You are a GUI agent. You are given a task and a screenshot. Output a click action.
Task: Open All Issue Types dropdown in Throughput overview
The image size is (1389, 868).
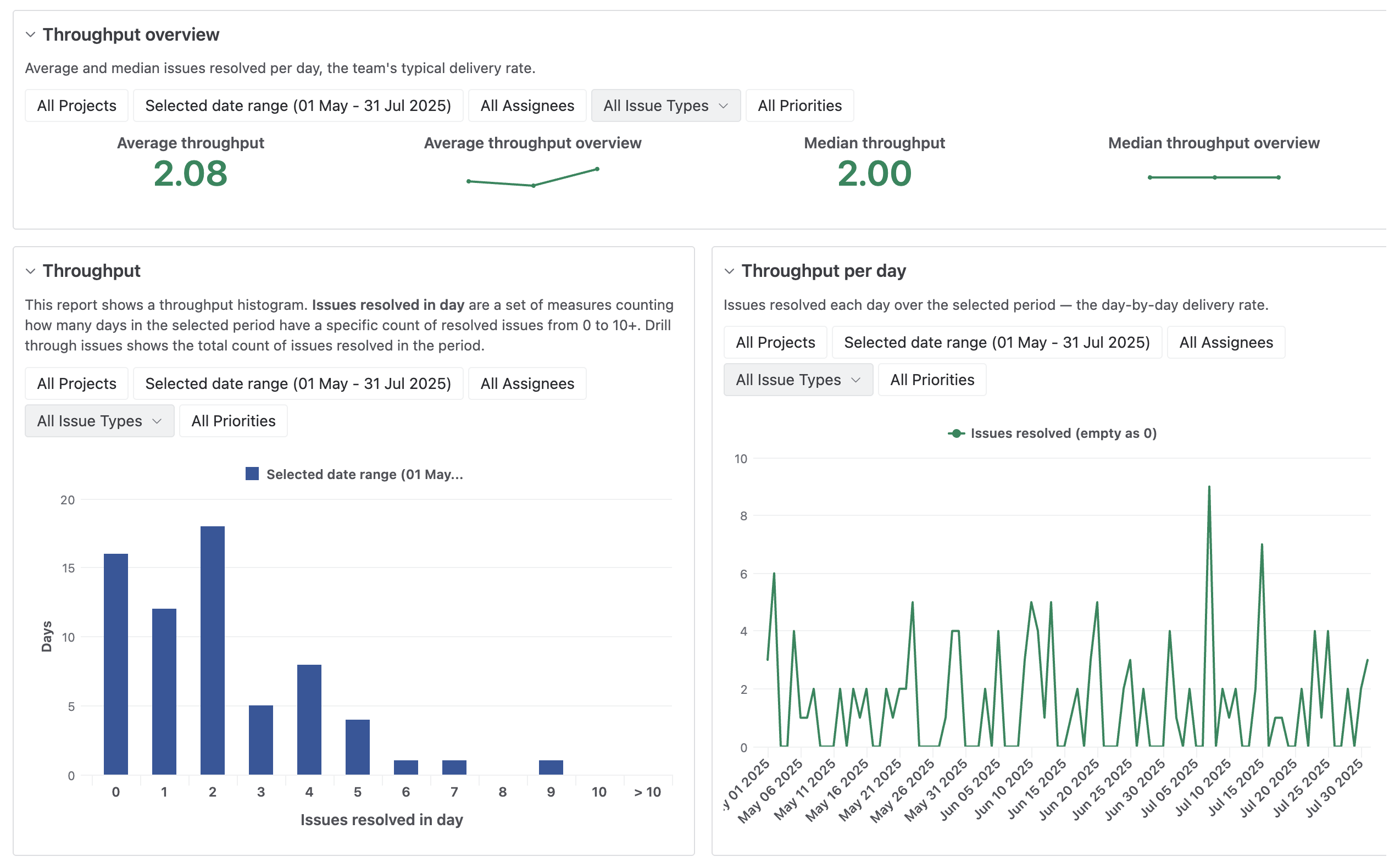666,105
